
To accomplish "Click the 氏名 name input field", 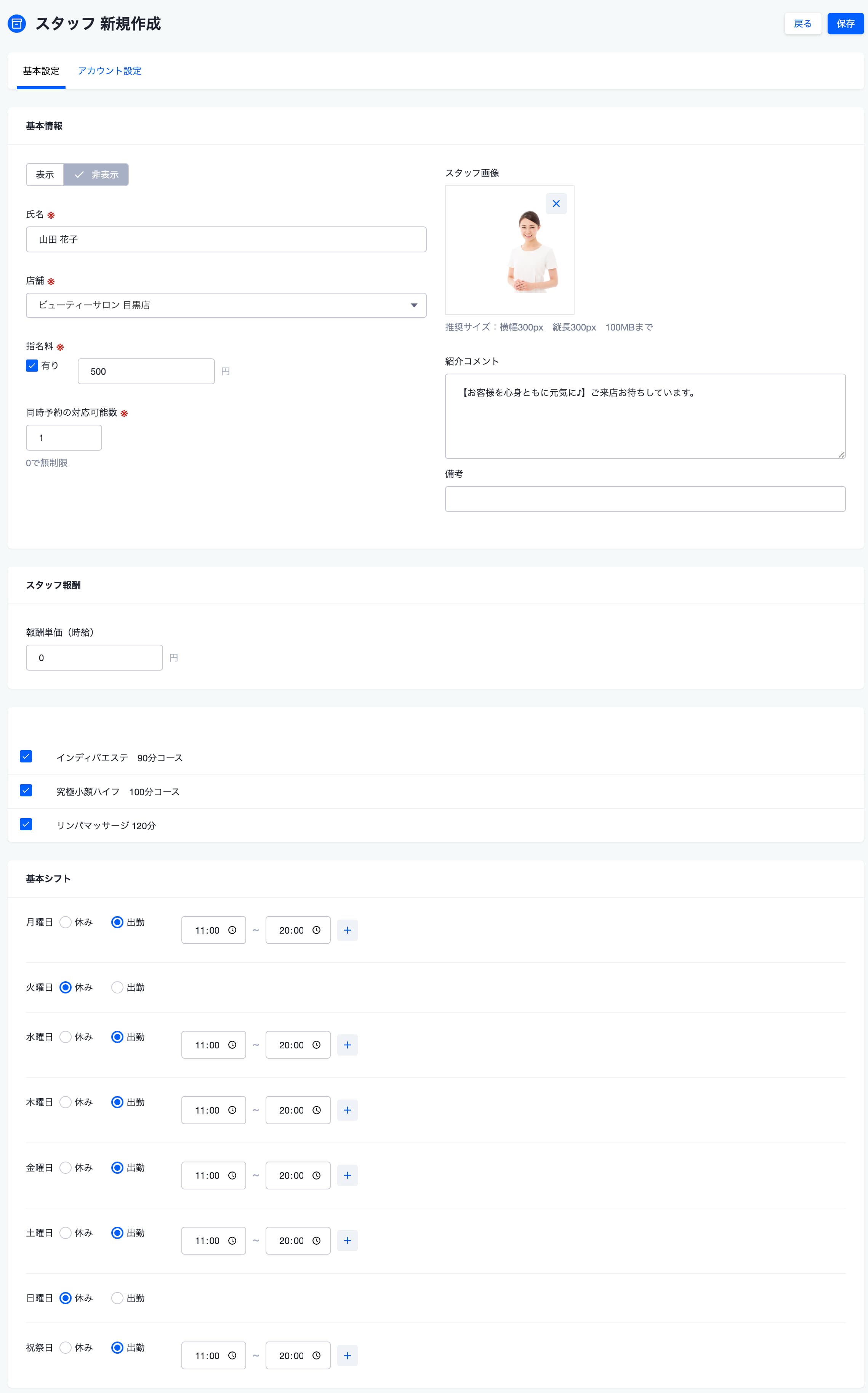I will click(x=226, y=239).
